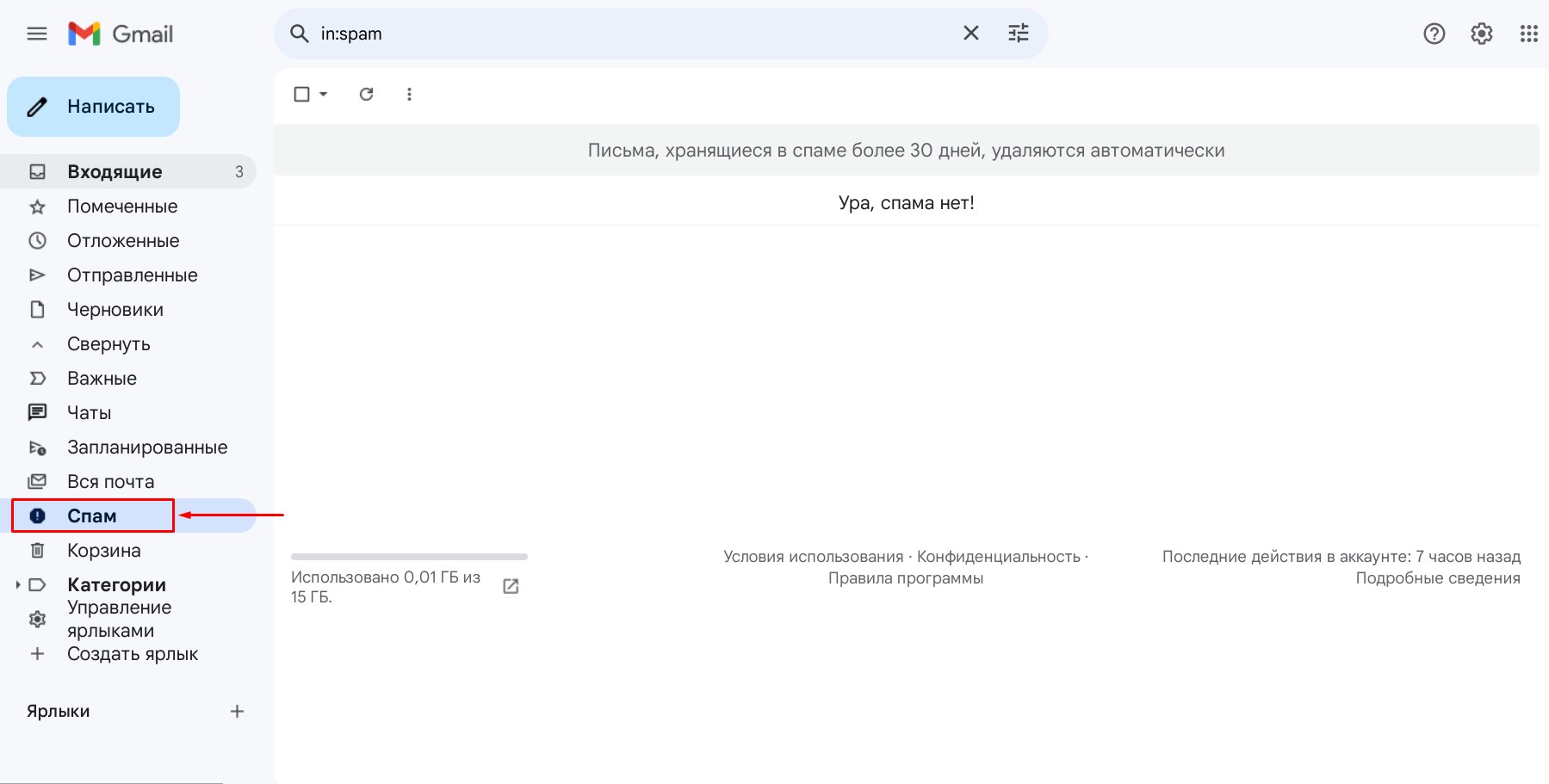Collapse labels using the Свернуть chevron
Image resolution: width=1549 pixels, height=784 pixels.
coord(37,343)
